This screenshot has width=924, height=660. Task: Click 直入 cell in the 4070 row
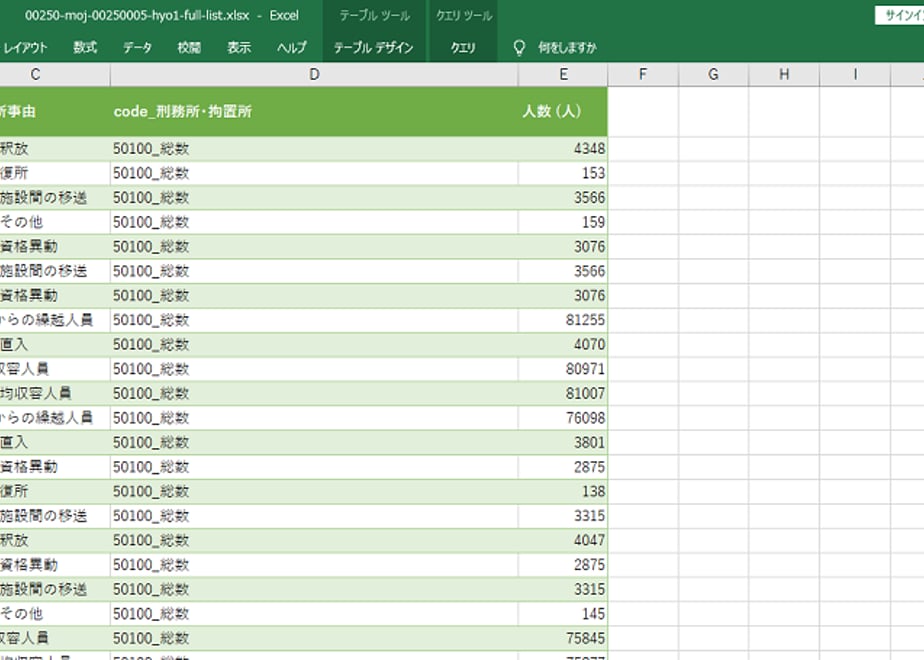coord(55,345)
